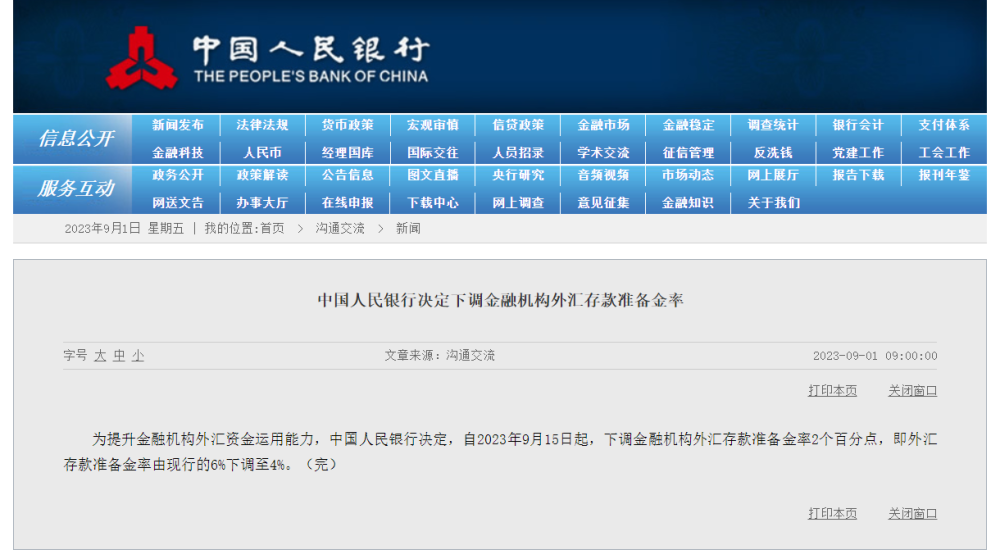Open the 新闻发布 menu item
The height and width of the screenshot is (559, 1000).
178,126
